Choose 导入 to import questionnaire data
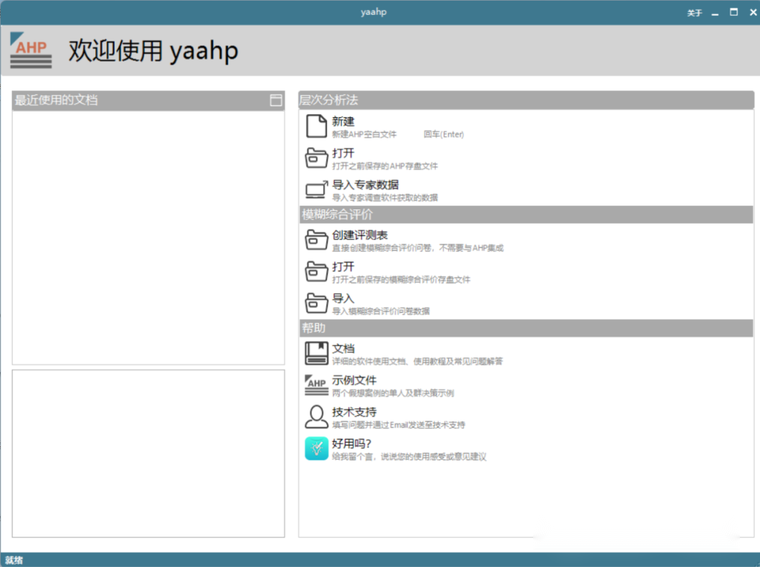Screen dimensions: 760x567 (343, 298)
